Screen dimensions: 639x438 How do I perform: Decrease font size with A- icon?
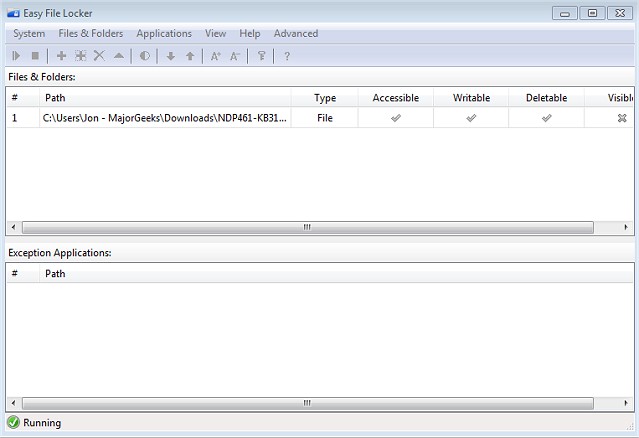point(235,56)
